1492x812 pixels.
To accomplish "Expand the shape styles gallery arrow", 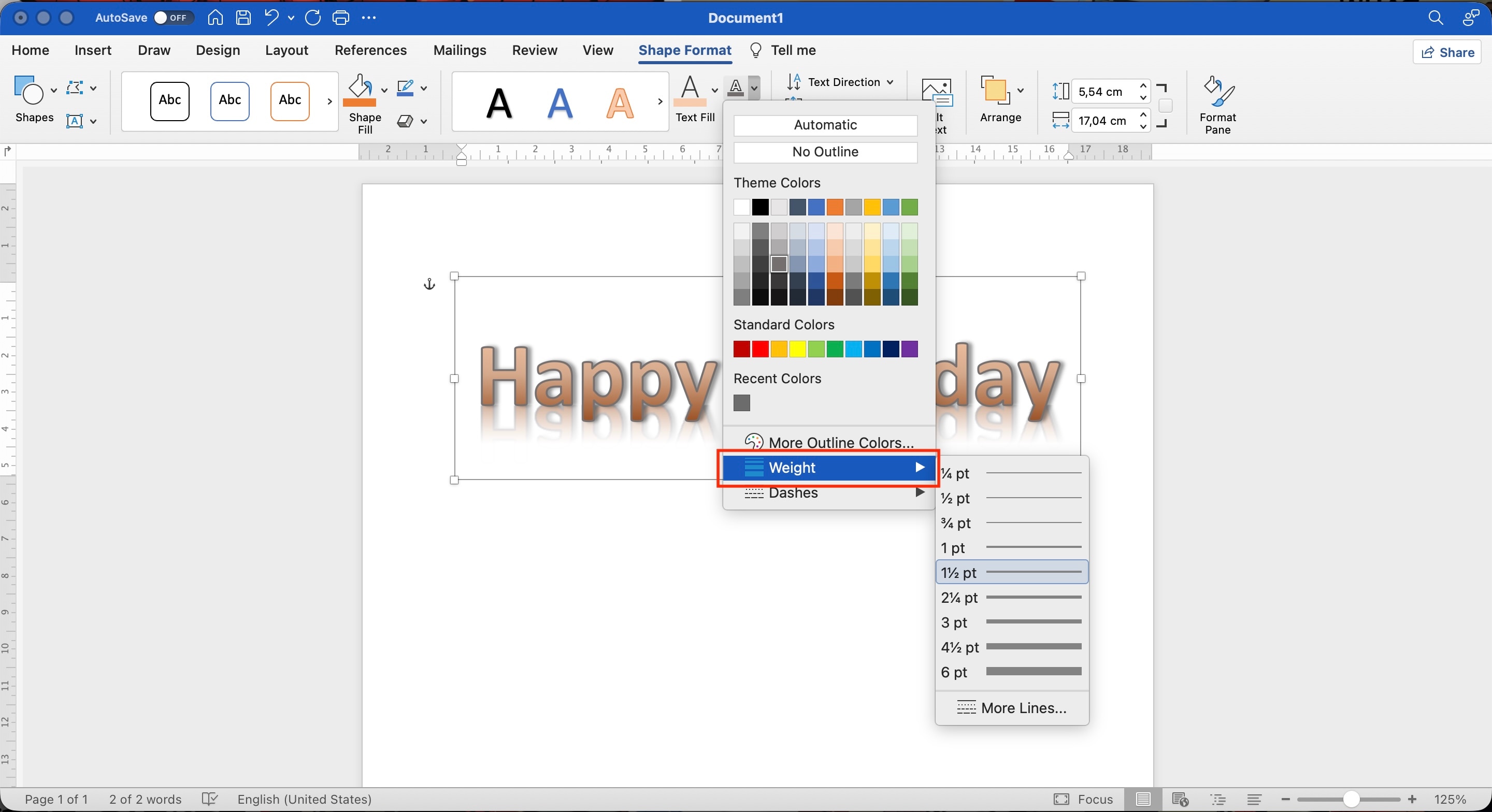I will 329,102.
